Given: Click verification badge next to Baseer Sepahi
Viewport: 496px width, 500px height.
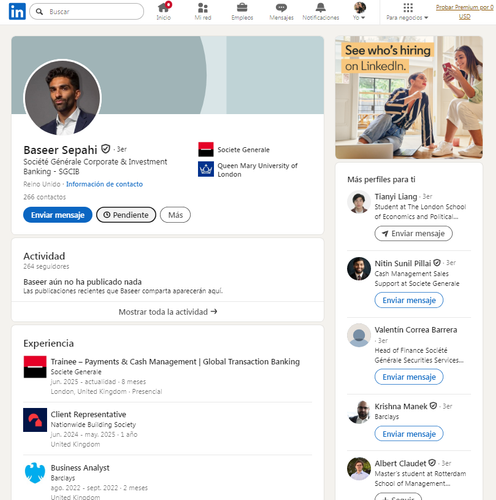Looking at the screenshot, I should tap(106, 149).
